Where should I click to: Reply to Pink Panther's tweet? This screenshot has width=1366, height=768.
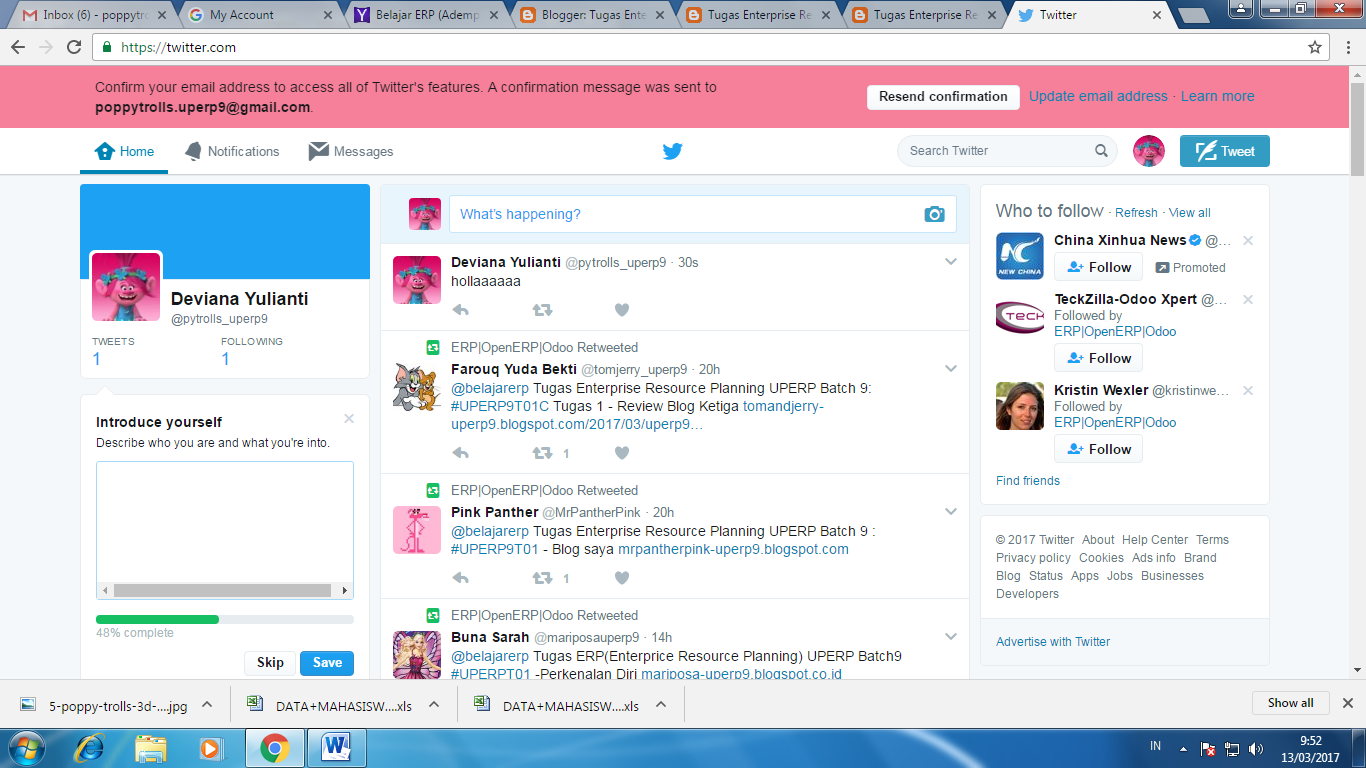pos(461,578)
